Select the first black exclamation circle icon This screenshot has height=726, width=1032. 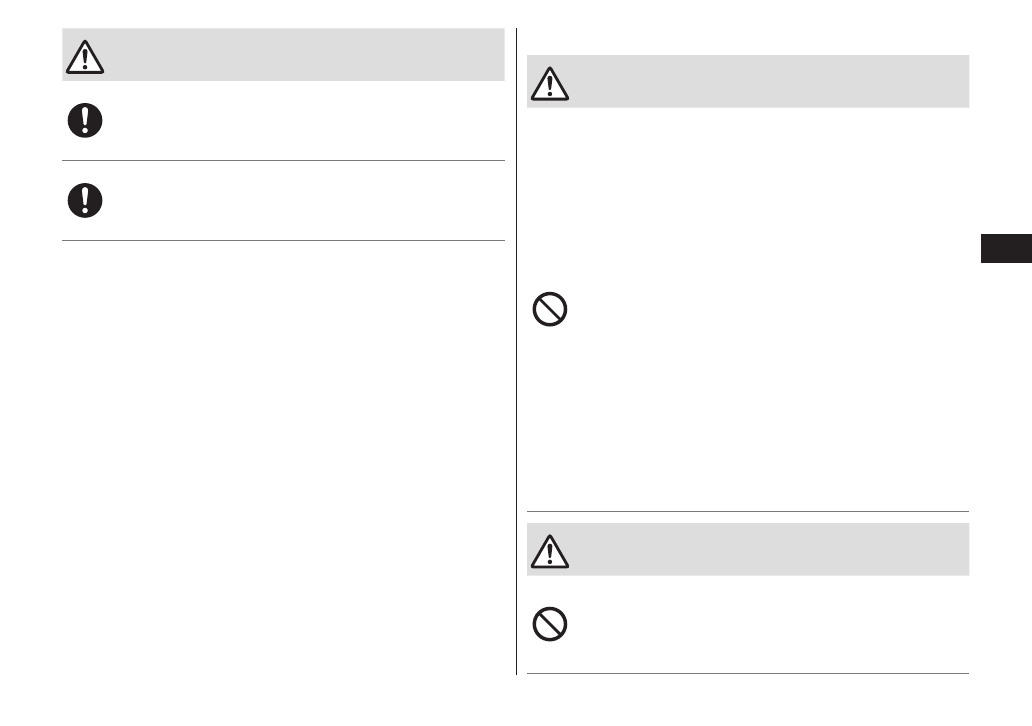(86, 121)
